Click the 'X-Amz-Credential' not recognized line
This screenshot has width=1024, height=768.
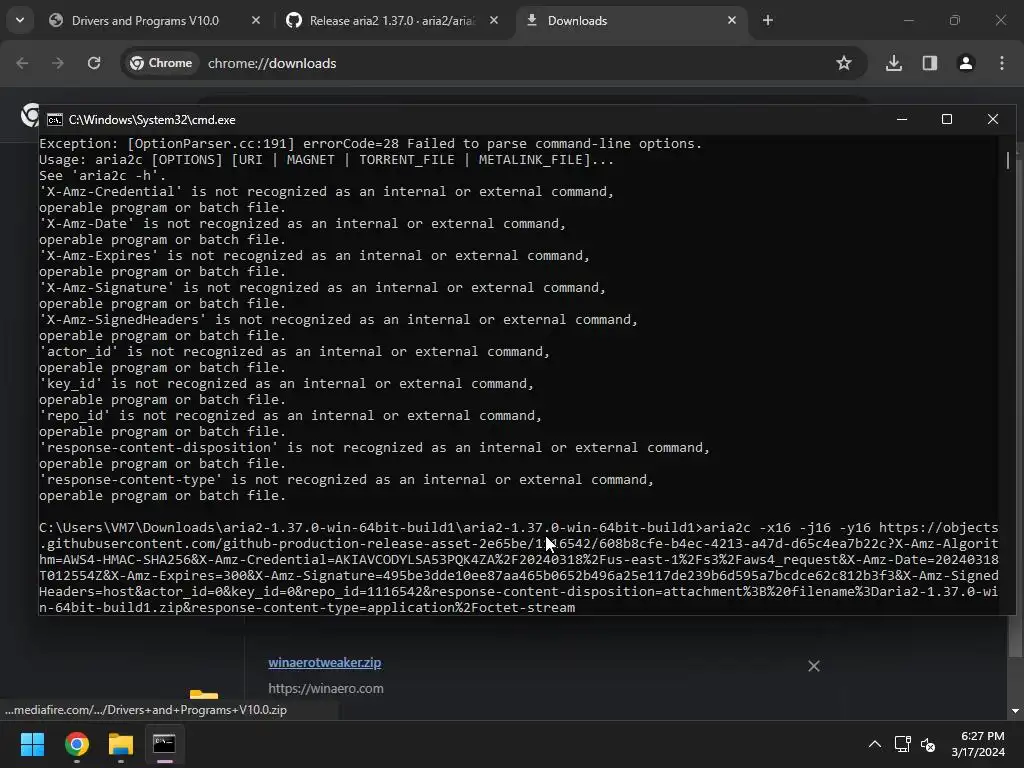pos(326,191)
